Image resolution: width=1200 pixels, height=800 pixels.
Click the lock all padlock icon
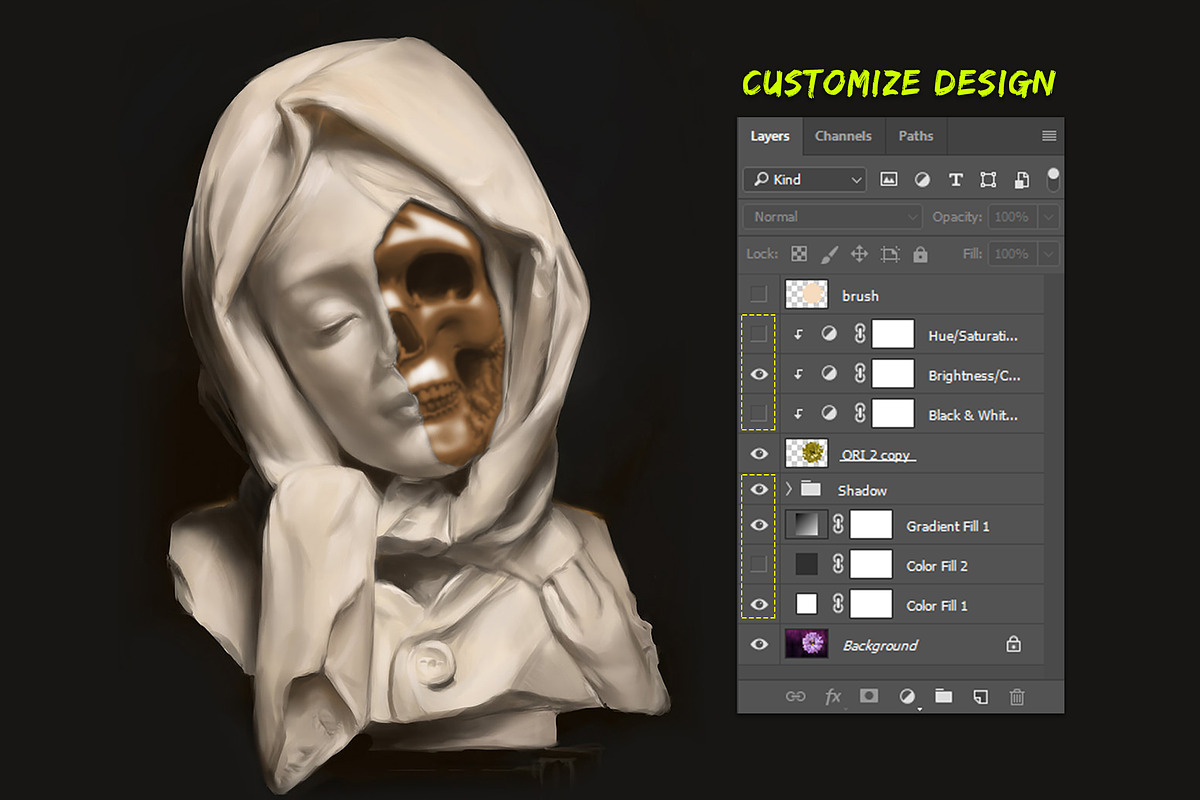(x=920, y=254)
